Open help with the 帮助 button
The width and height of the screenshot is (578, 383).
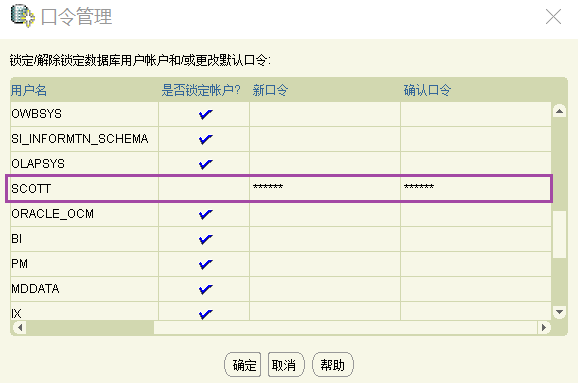333,365
